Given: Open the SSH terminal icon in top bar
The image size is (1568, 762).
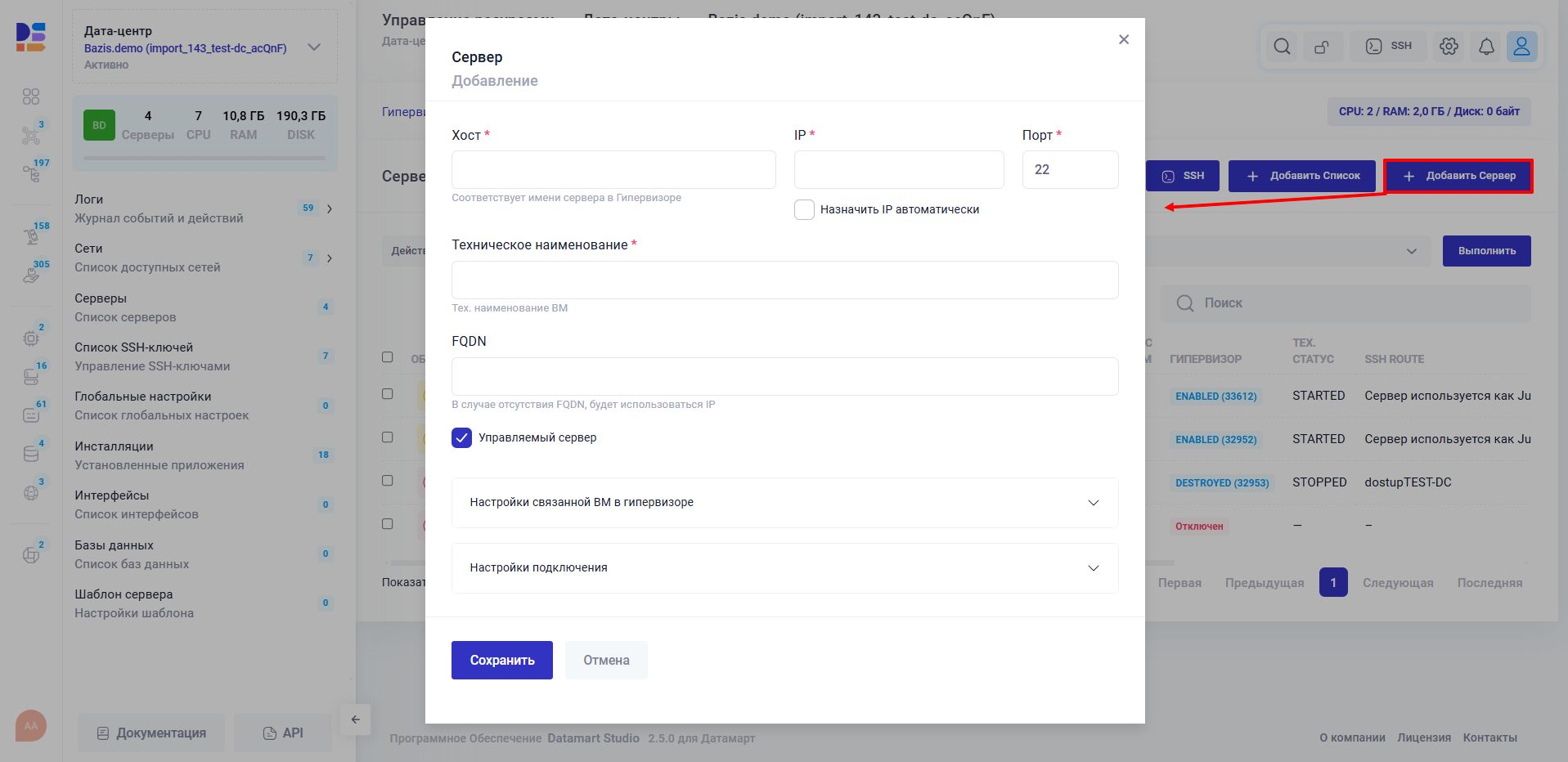Looking at the screenshot, I should (1388, 46).
